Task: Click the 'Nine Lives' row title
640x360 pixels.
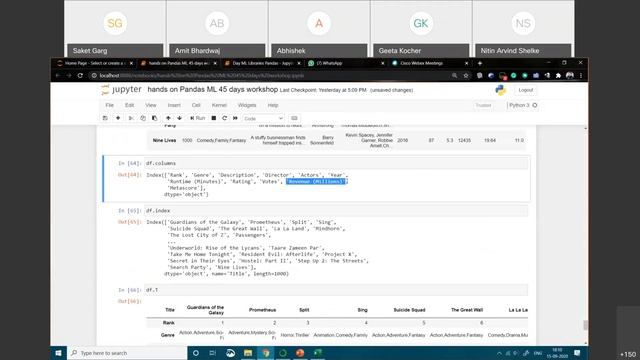Action: click(164, 140)
